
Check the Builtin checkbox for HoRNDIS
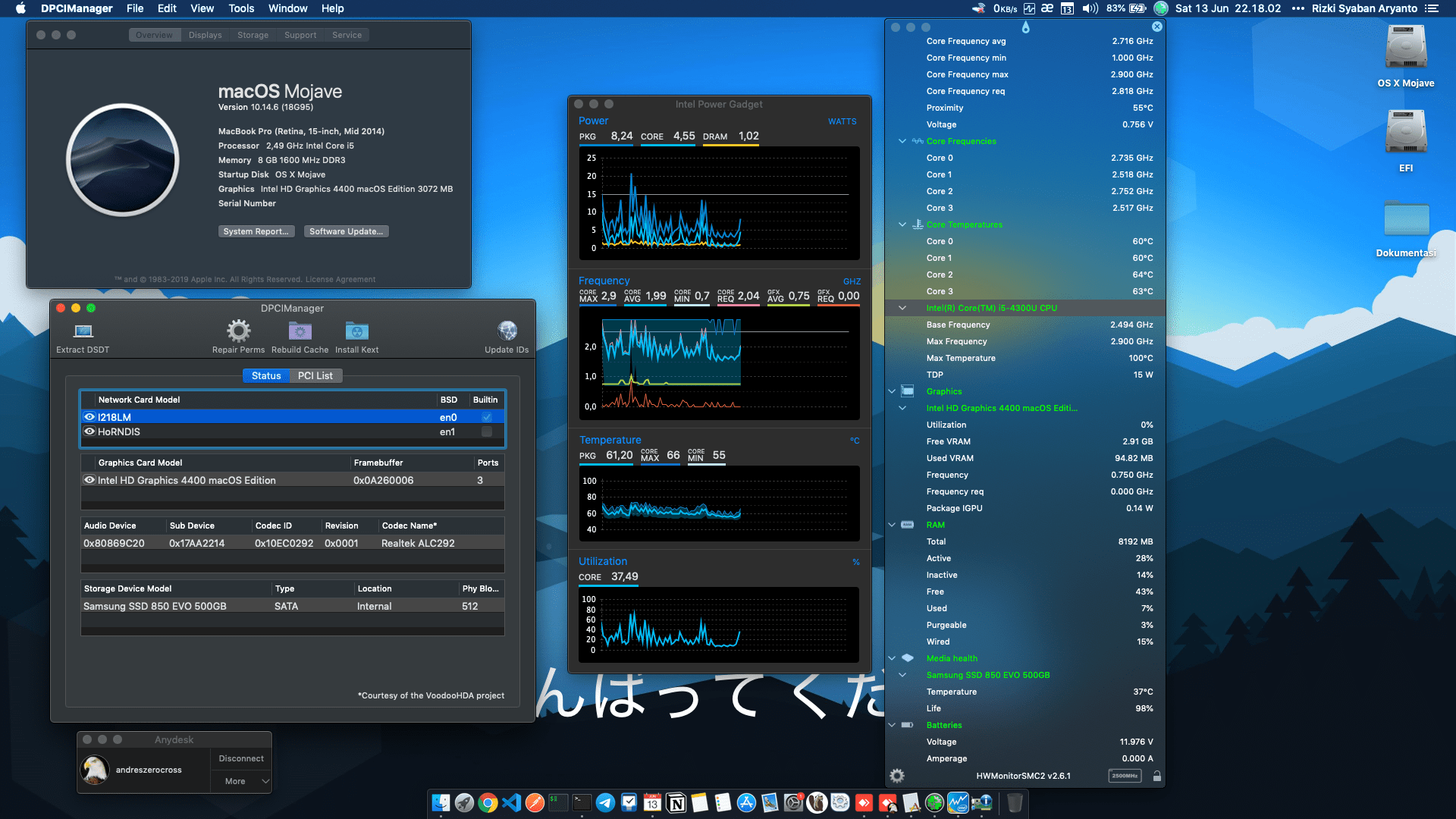click(486, 431)
